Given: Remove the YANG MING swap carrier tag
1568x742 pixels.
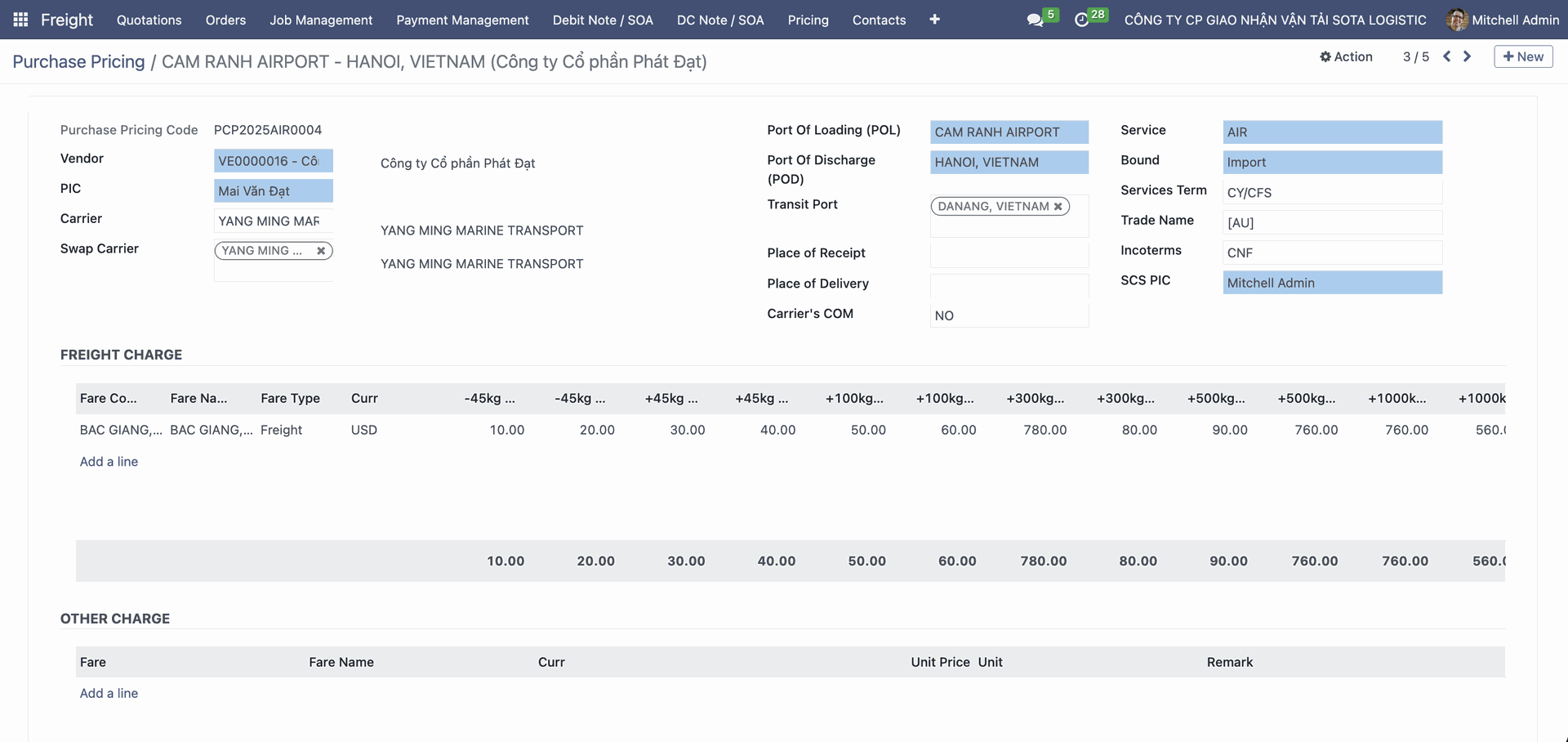Looking at the screenshot, I should click(321, 251).
